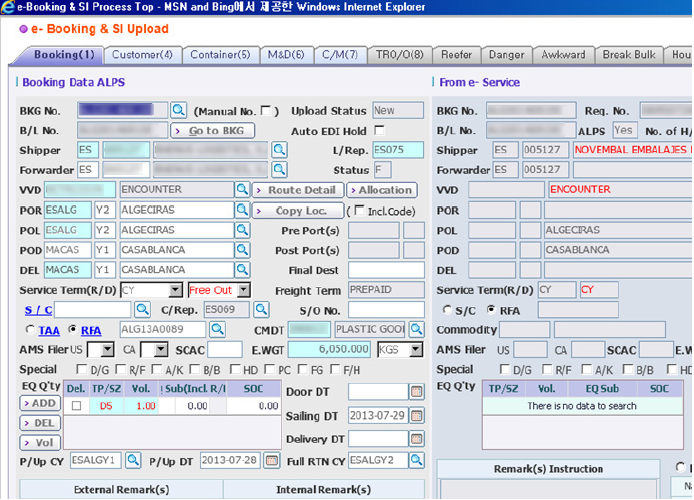Click the E.WGT 6,050.000 field

[329, 349]
